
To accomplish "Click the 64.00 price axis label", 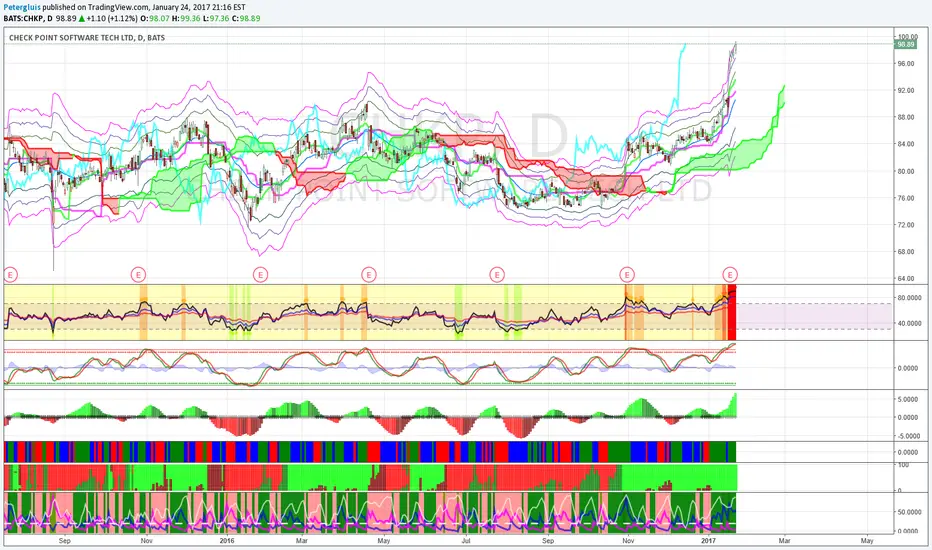I will pos(906,278).
